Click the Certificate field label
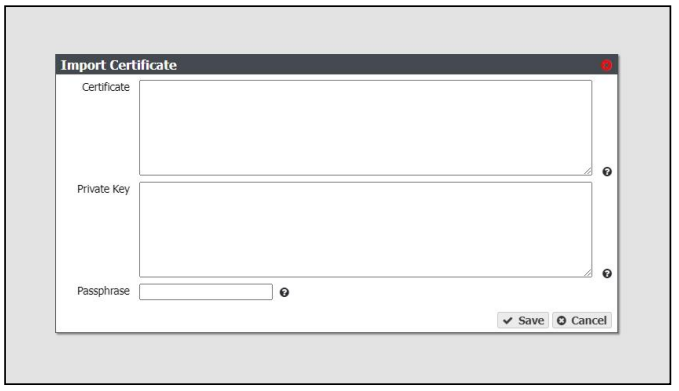Image resolution: width=679 pixels, height=391 pixels. point(106,87)
